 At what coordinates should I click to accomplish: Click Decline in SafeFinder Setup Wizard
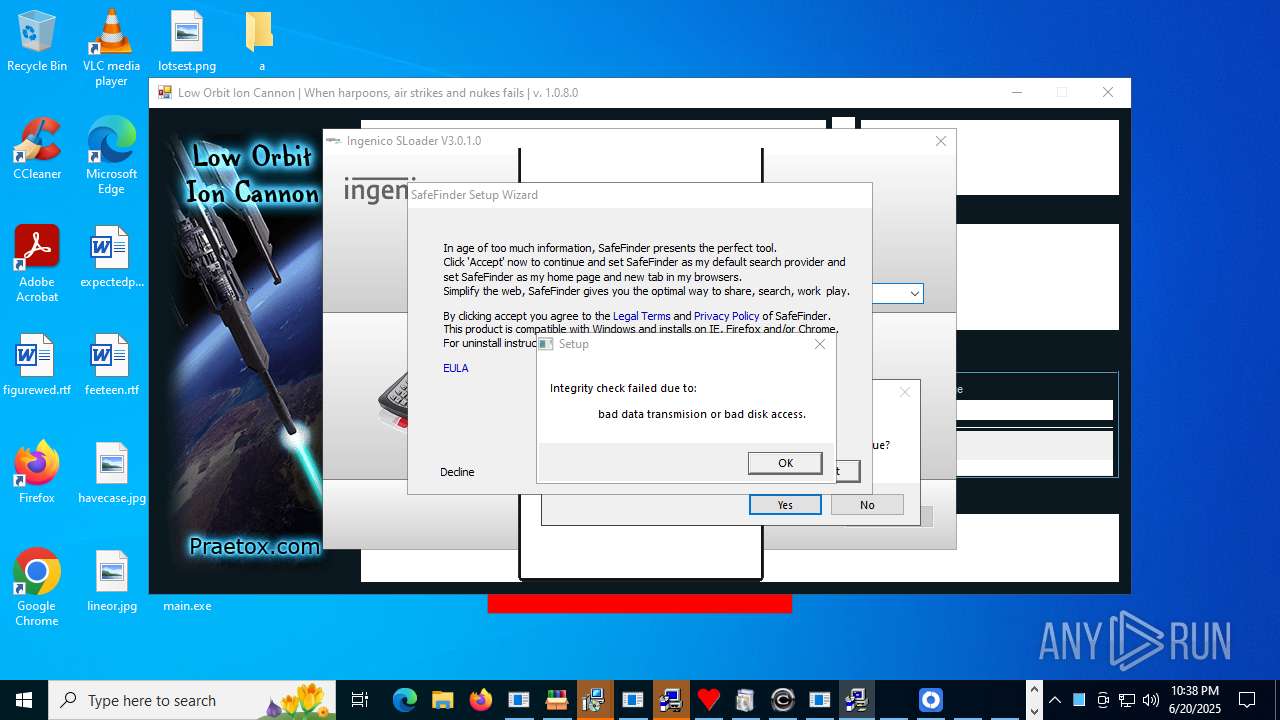[x=457, y=472]
